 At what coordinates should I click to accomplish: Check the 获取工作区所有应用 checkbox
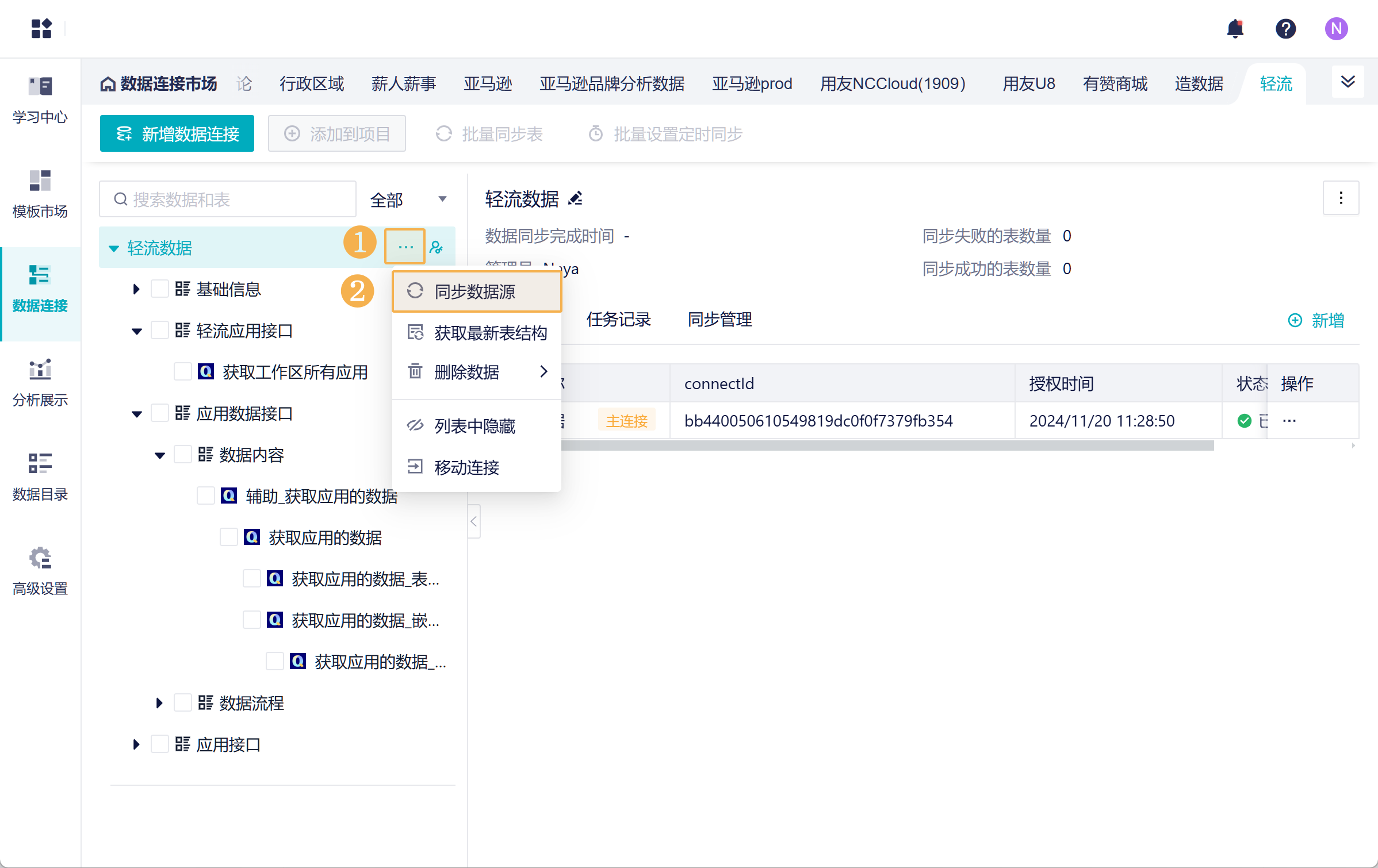[x=182, y=372]
